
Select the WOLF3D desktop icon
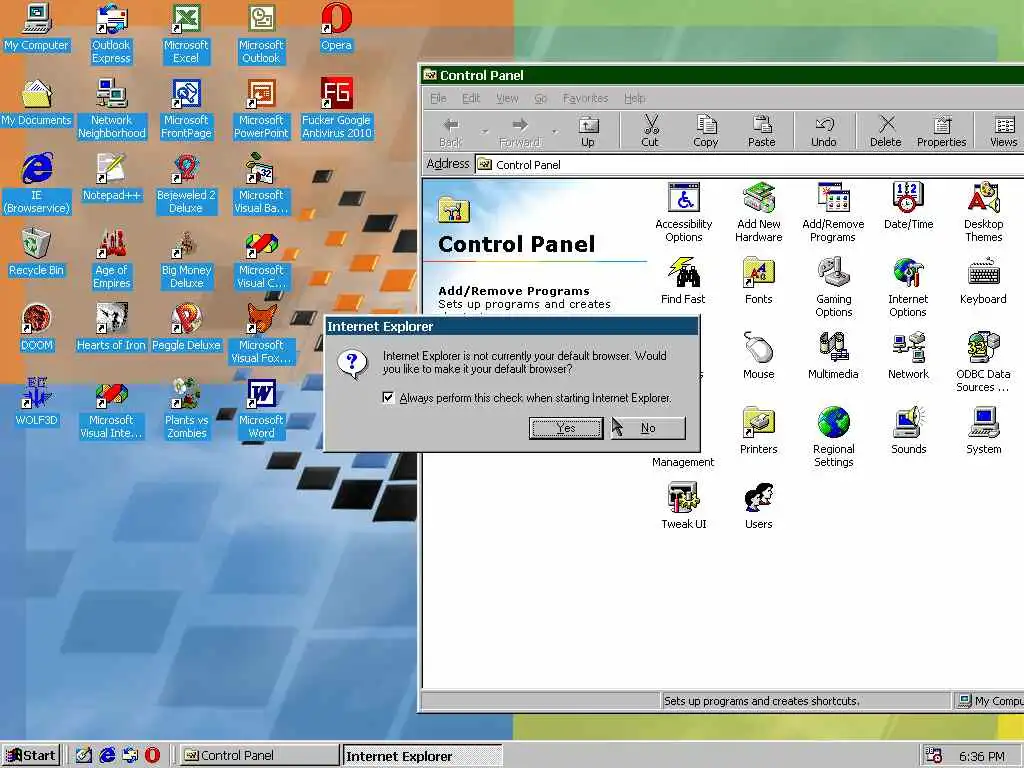pyautogui.click(x=37, y=402)
